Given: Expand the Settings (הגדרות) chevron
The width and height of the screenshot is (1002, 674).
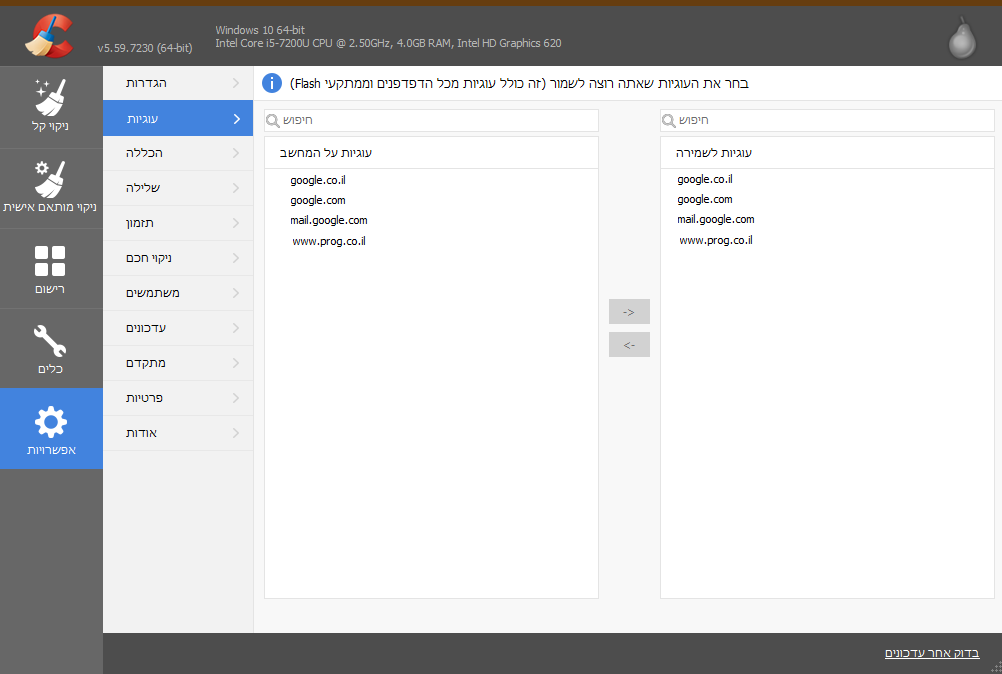Looking at the screenshot, I should tap(236, 83).
